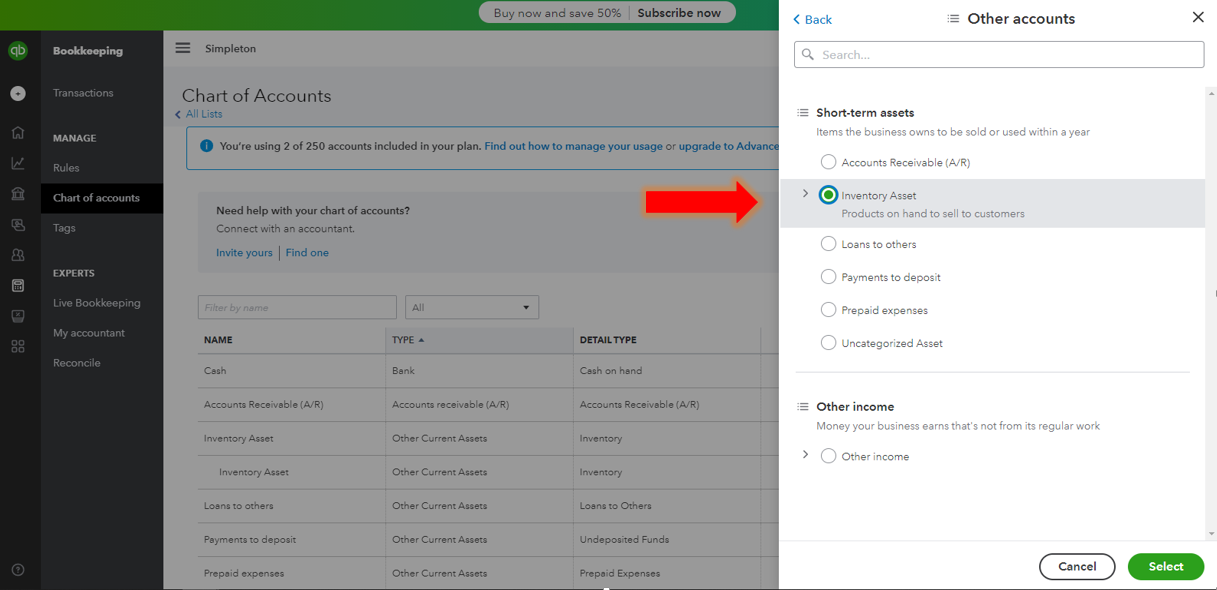This screenshot has height=590, width=1217.
Task: Expand the Other income chevron
Action: pyautogui.click(x=805, y=453)
